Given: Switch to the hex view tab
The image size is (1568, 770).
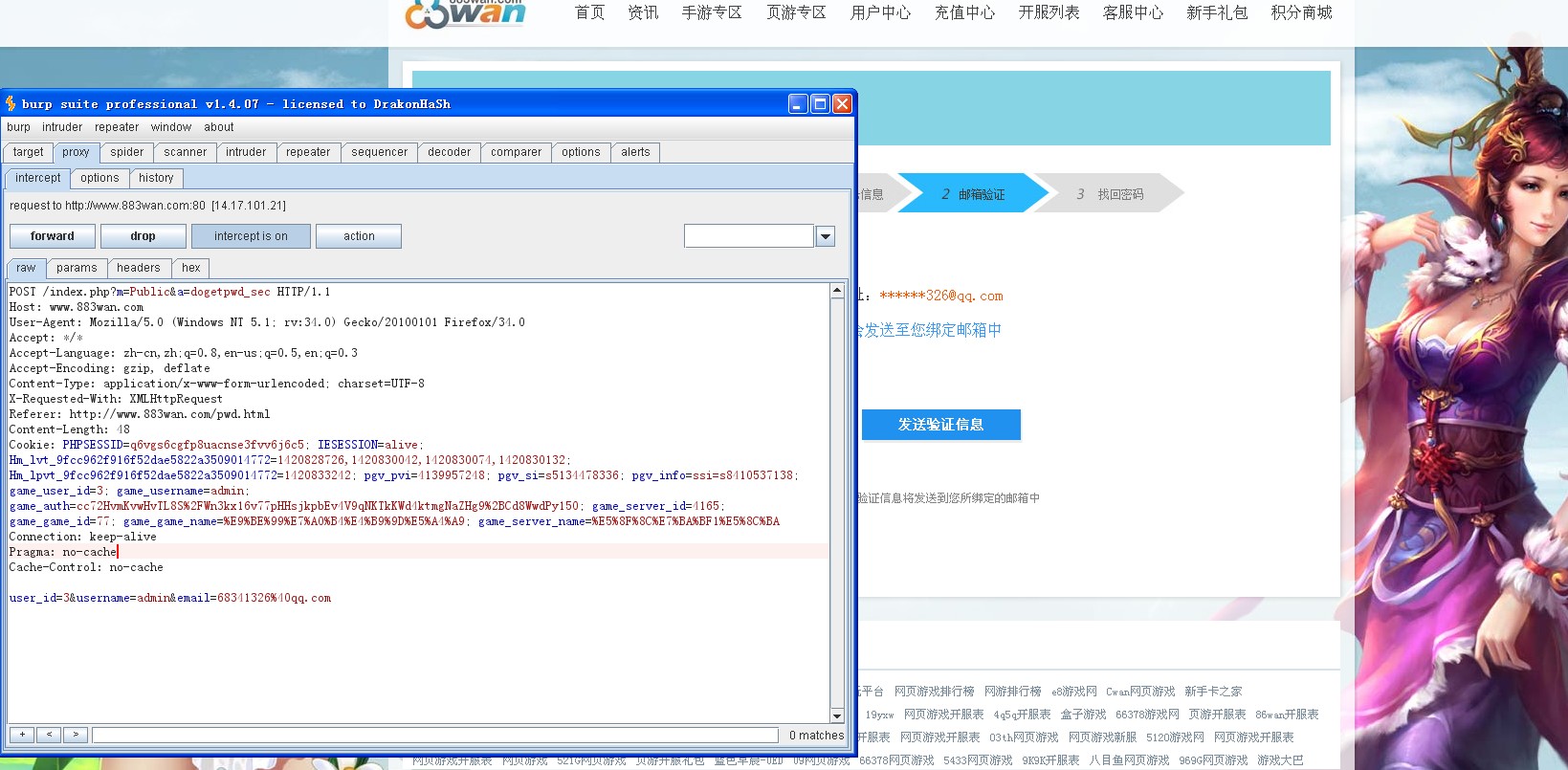Looking at the screenshot, I should (191, 268).
